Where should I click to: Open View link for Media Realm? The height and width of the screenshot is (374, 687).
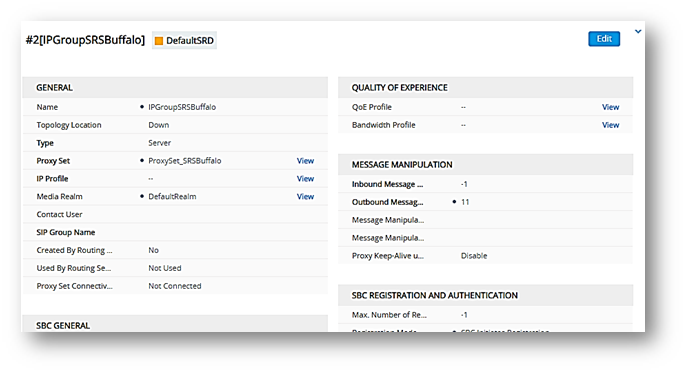[x=305, y=197]
